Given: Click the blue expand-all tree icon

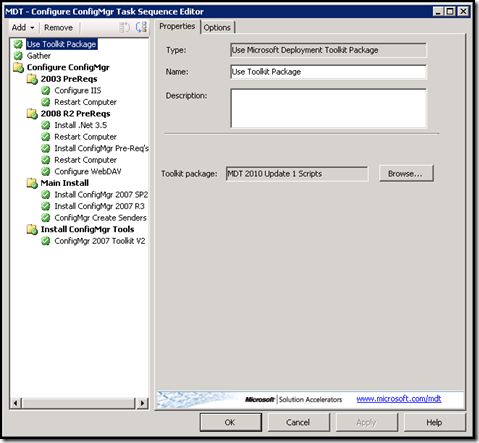Looking at the screenshot, I should point(141,27).
